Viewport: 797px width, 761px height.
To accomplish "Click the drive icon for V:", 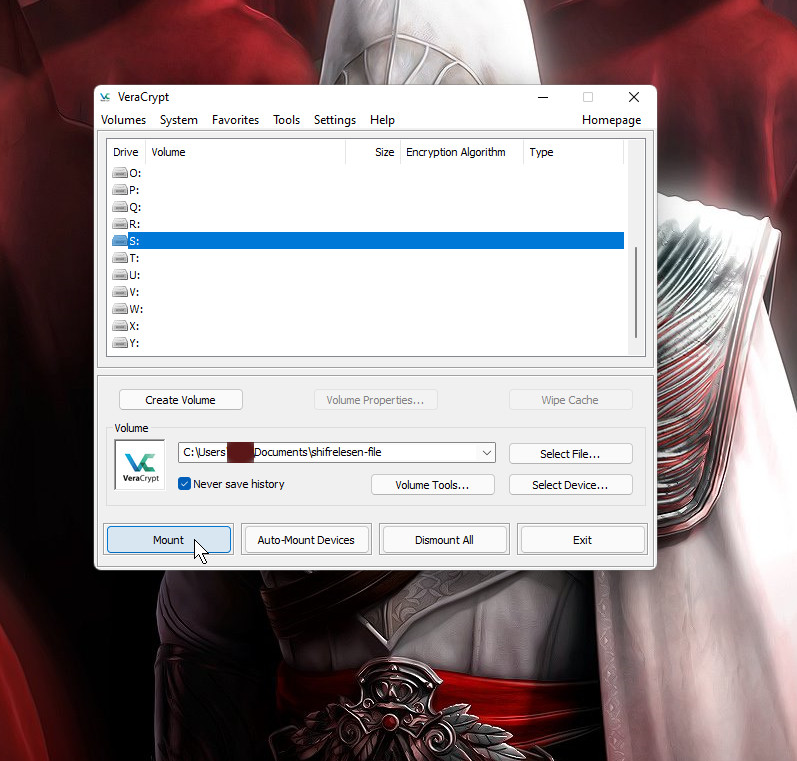I will point(119,292).
